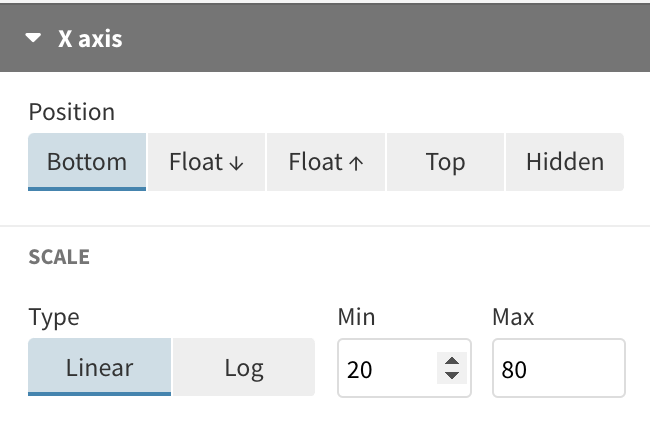This screenshot has width=650, height=422.
Task: Collapse the X axis section triangle
Action: coord(34,39)
